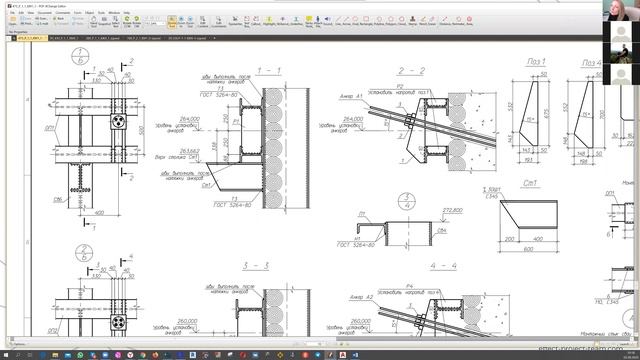Select the Oval shape tool

pos(355,21)
